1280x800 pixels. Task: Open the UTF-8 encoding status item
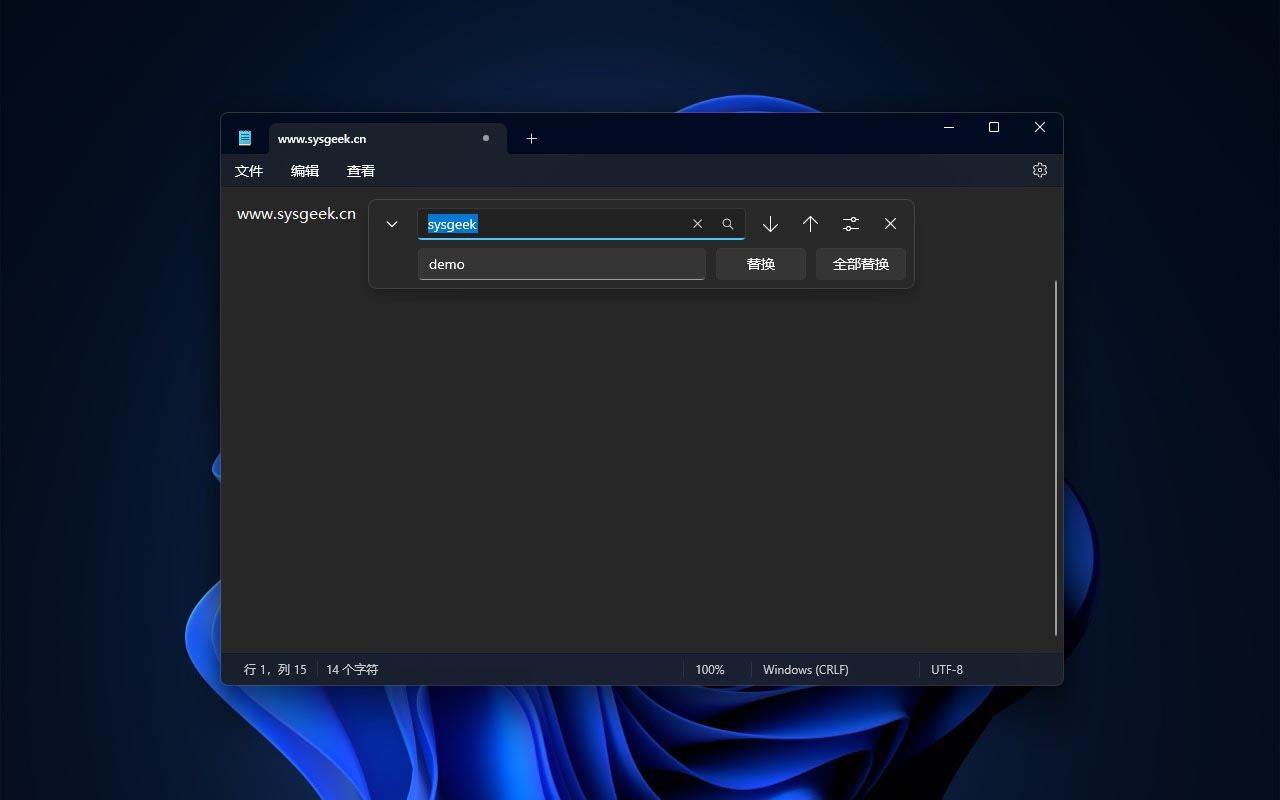(x=946, y=669)
